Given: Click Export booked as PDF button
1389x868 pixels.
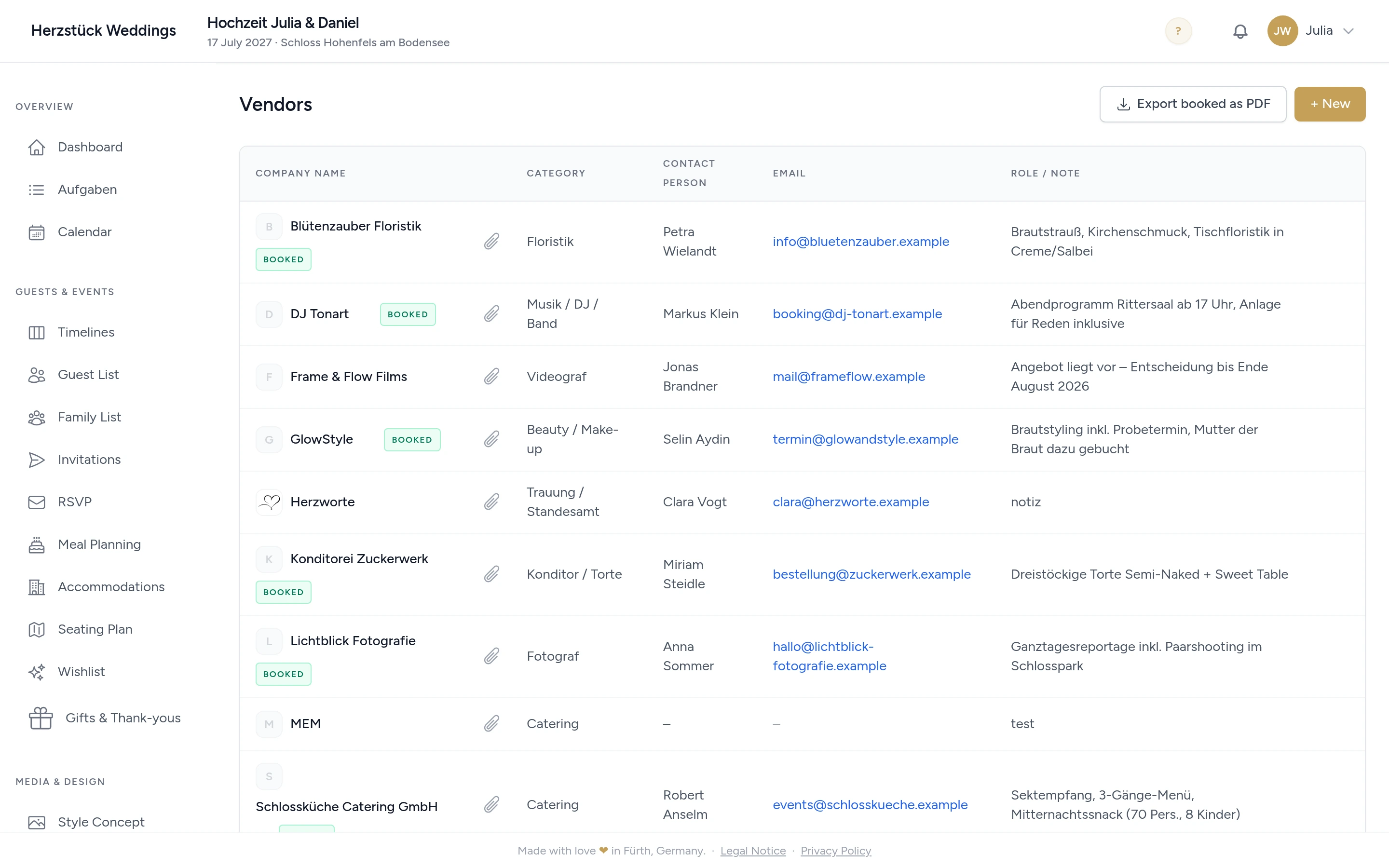Looking at the screenshot, I should tap(1192, 104).
